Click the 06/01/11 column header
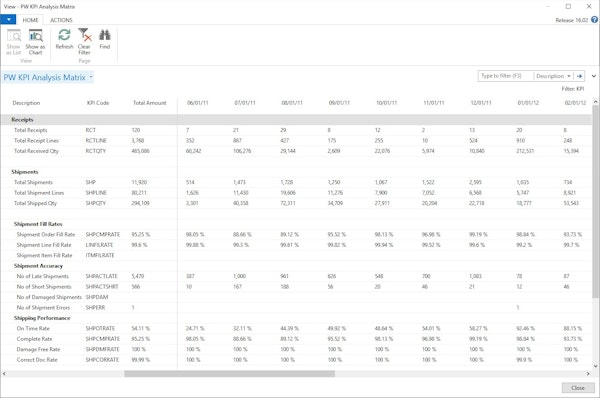Image resolution: width=600 pixels, height=398 pixels. pos(197,103)
